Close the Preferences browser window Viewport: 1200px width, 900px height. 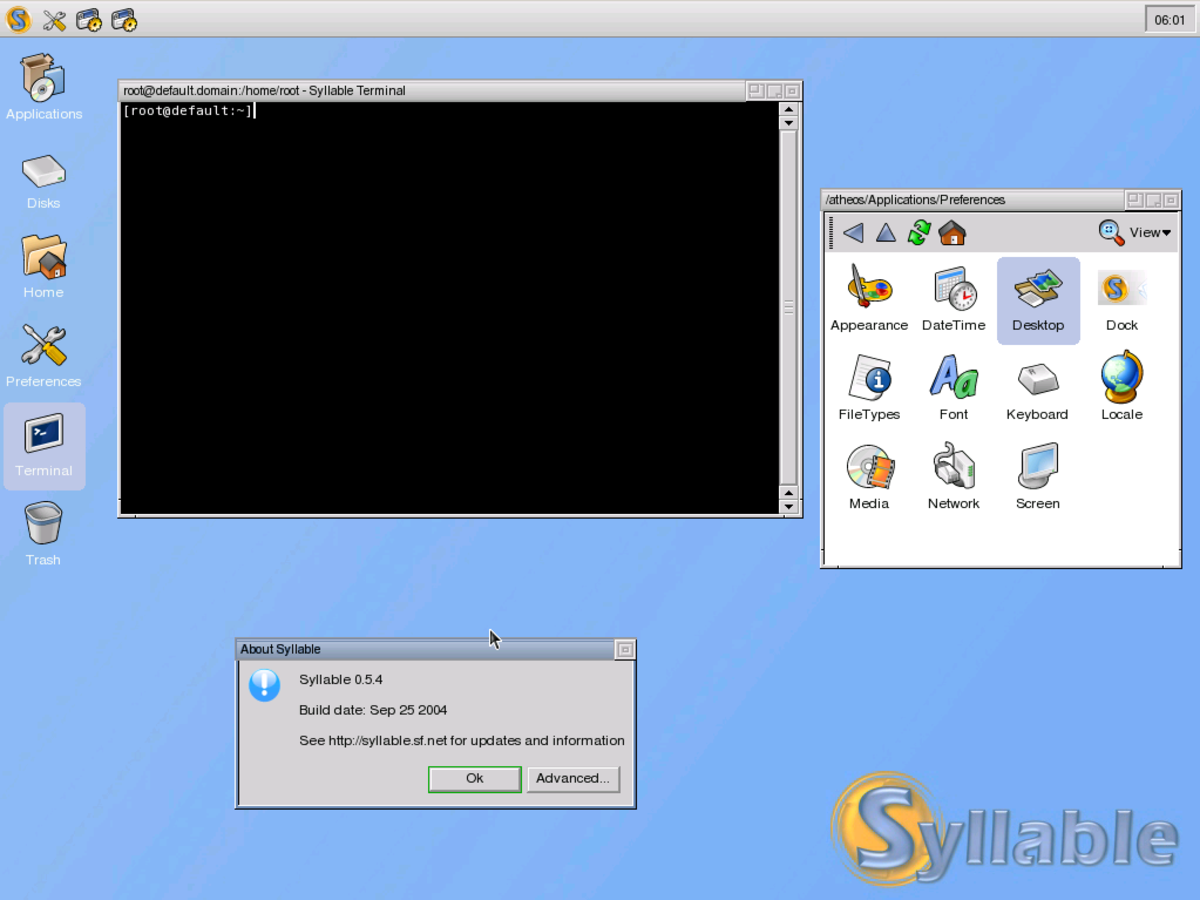(1171, 200)
